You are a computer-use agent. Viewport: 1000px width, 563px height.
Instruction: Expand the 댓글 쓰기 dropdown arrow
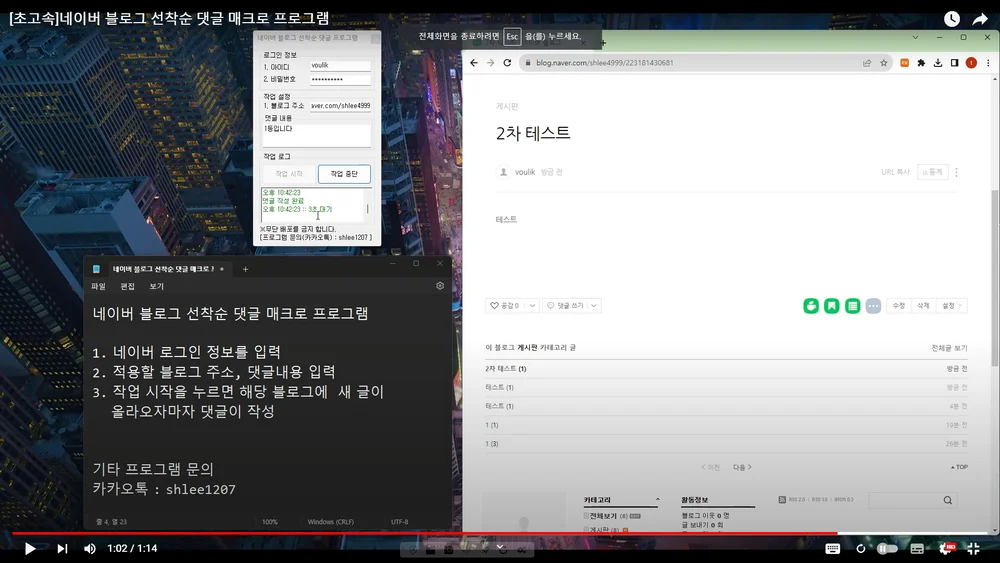[x=594, y=305]
